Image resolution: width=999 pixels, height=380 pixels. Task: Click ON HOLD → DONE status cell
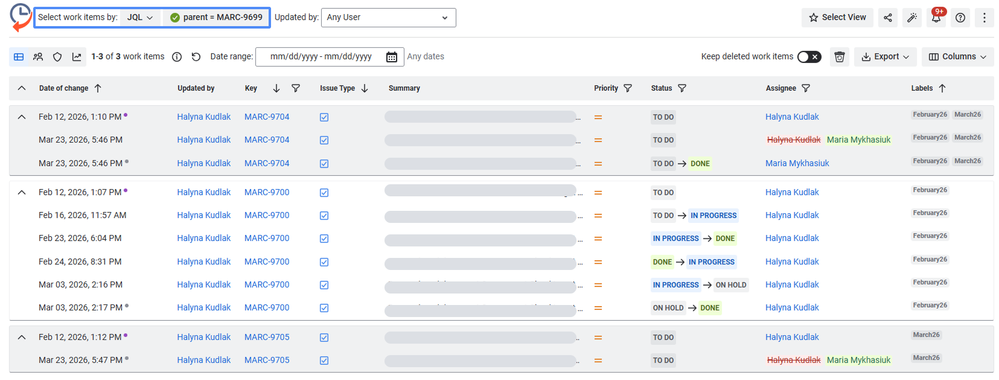(686, 308)
